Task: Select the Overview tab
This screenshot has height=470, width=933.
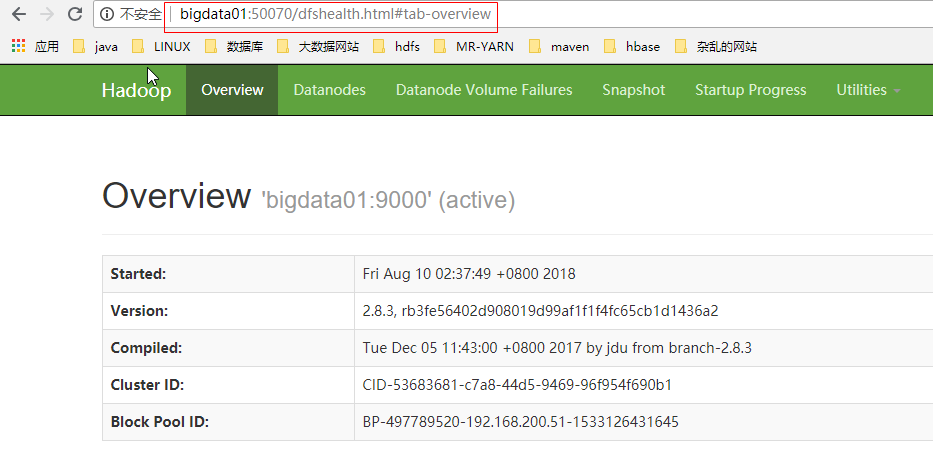Action: point(232,90)
